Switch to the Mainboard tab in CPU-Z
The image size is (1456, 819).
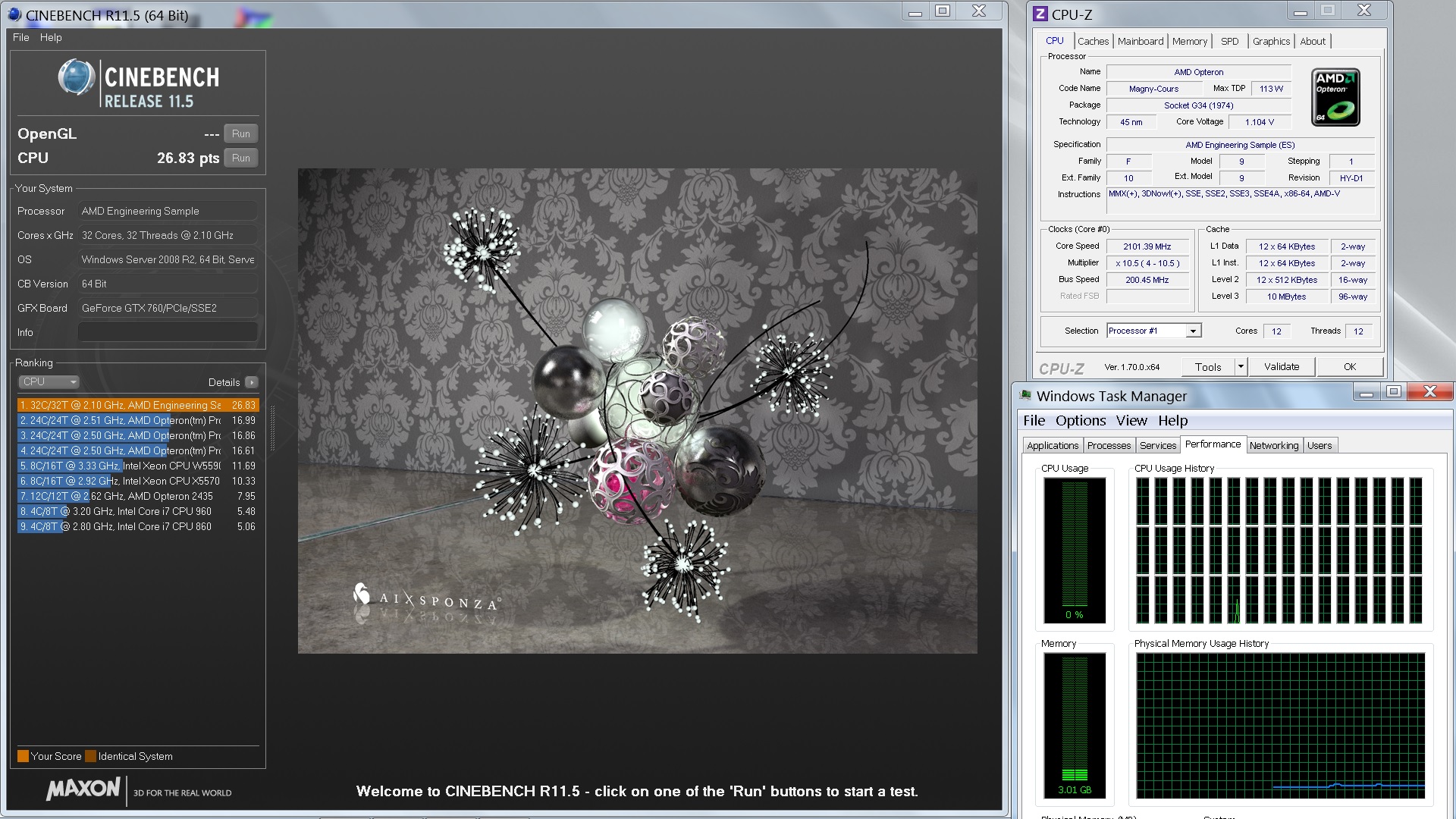[x=1140, y=41]
